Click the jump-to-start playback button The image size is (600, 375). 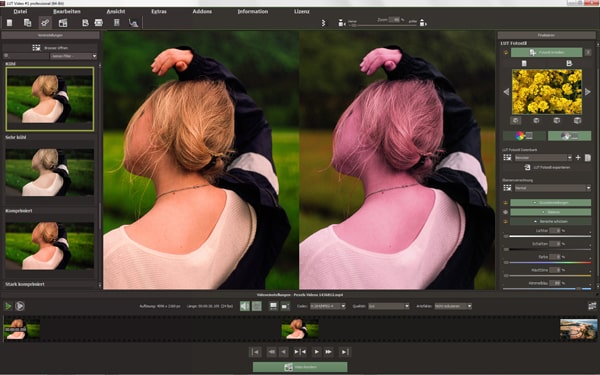[255, 352]
